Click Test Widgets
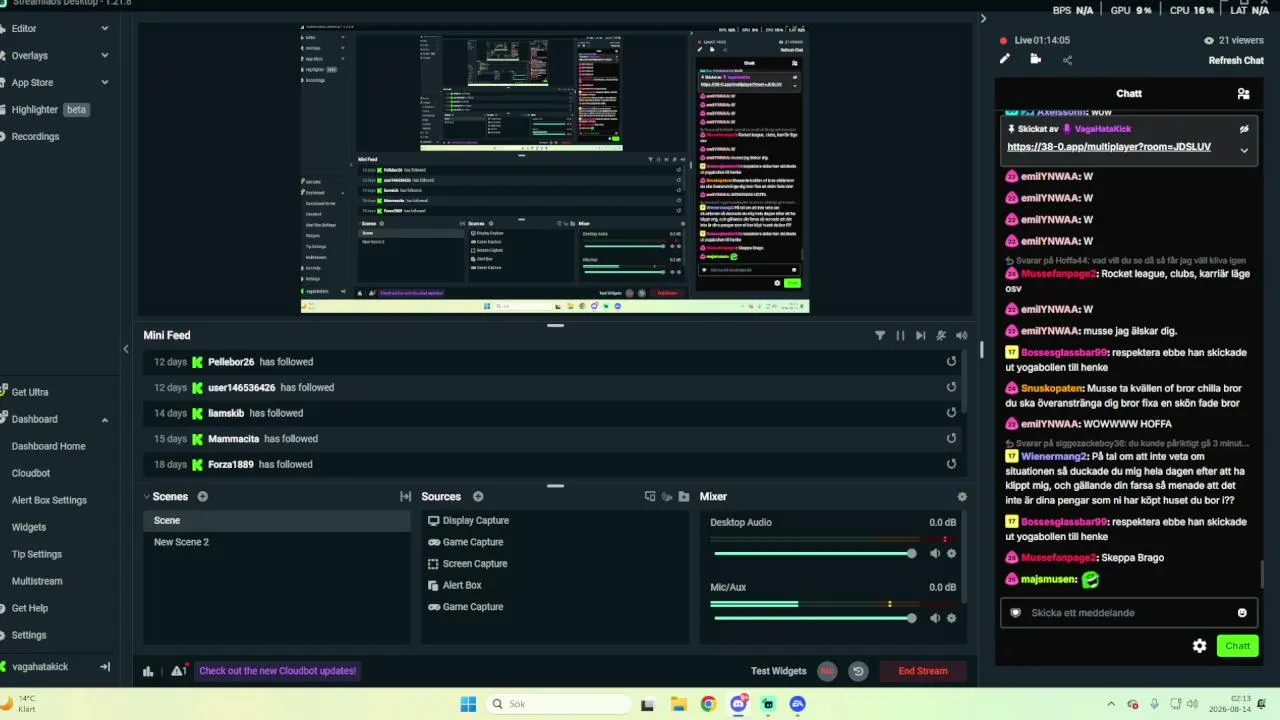1280x720 pixels. click(779, 671)
